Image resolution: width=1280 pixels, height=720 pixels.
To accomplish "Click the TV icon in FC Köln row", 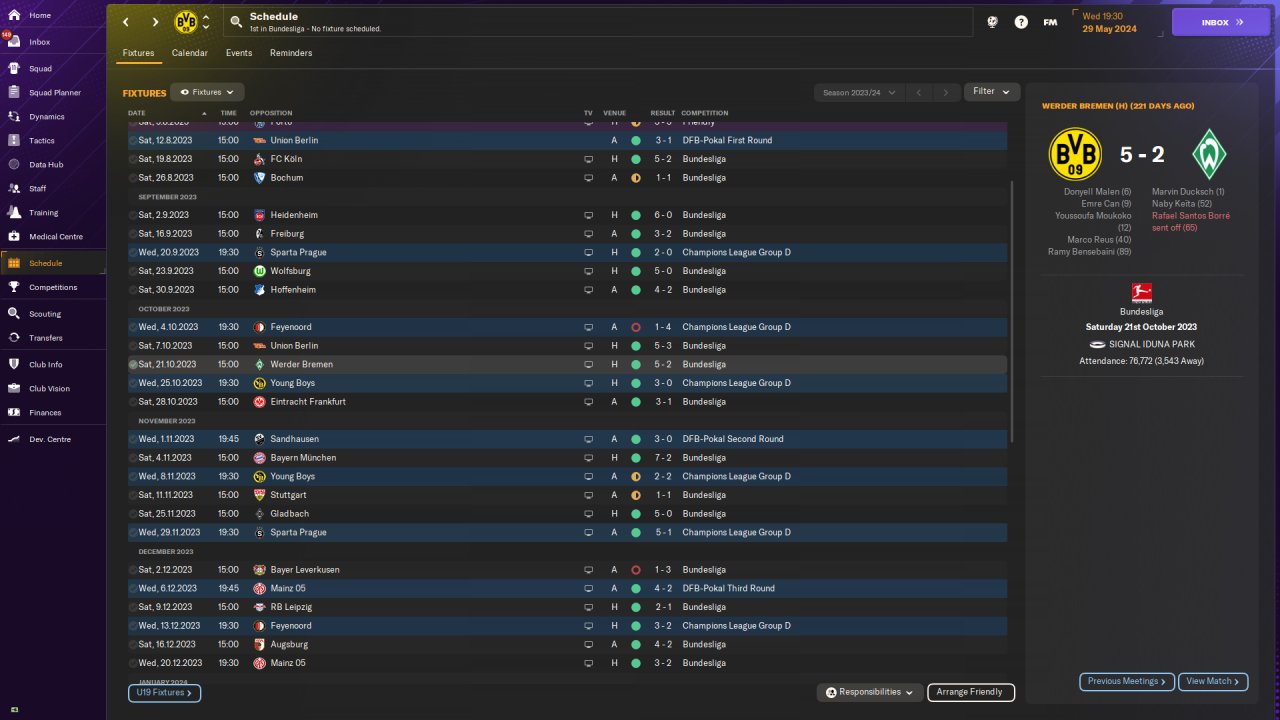I will tap(588, 159).
